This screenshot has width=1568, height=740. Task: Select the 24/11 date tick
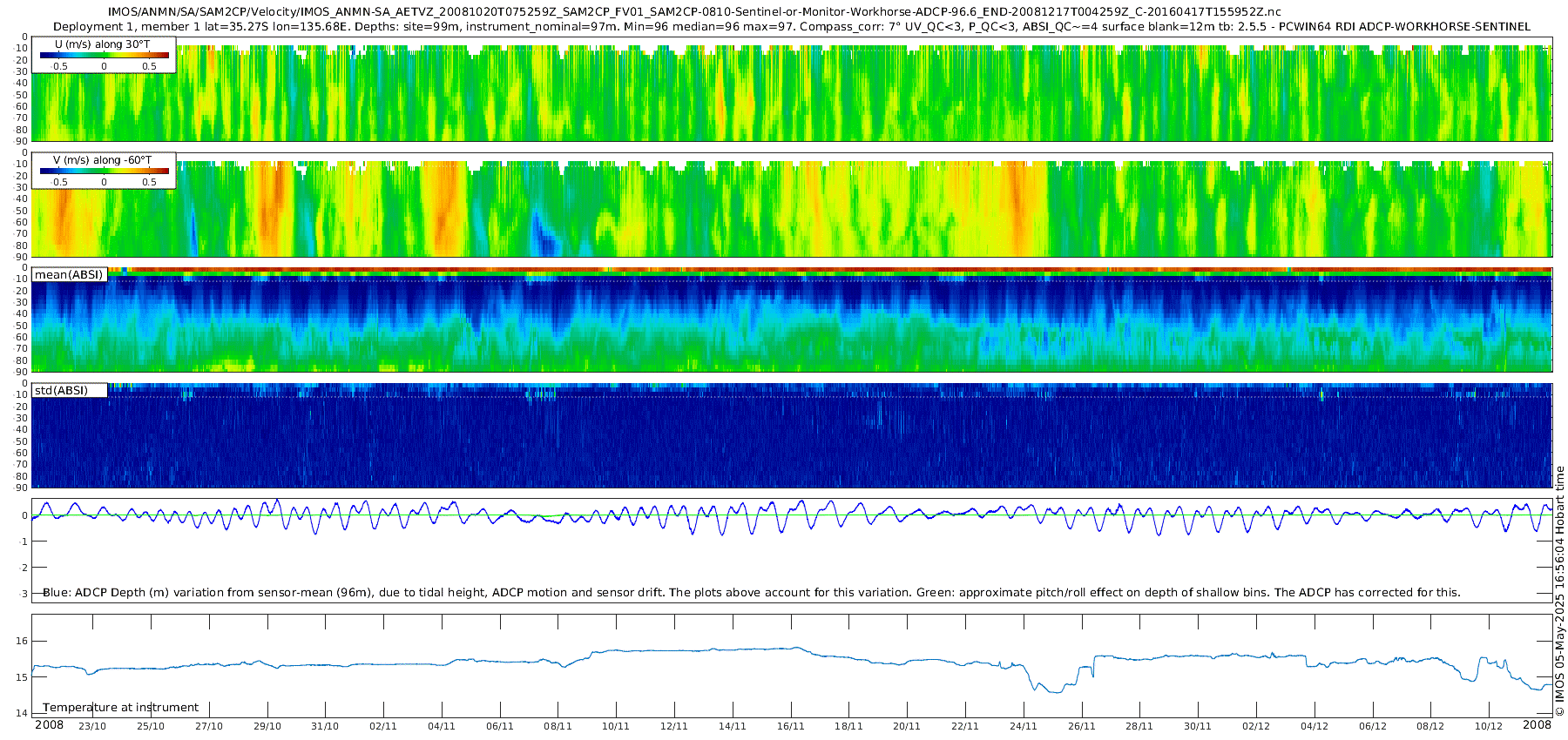tap(1024, 726)
